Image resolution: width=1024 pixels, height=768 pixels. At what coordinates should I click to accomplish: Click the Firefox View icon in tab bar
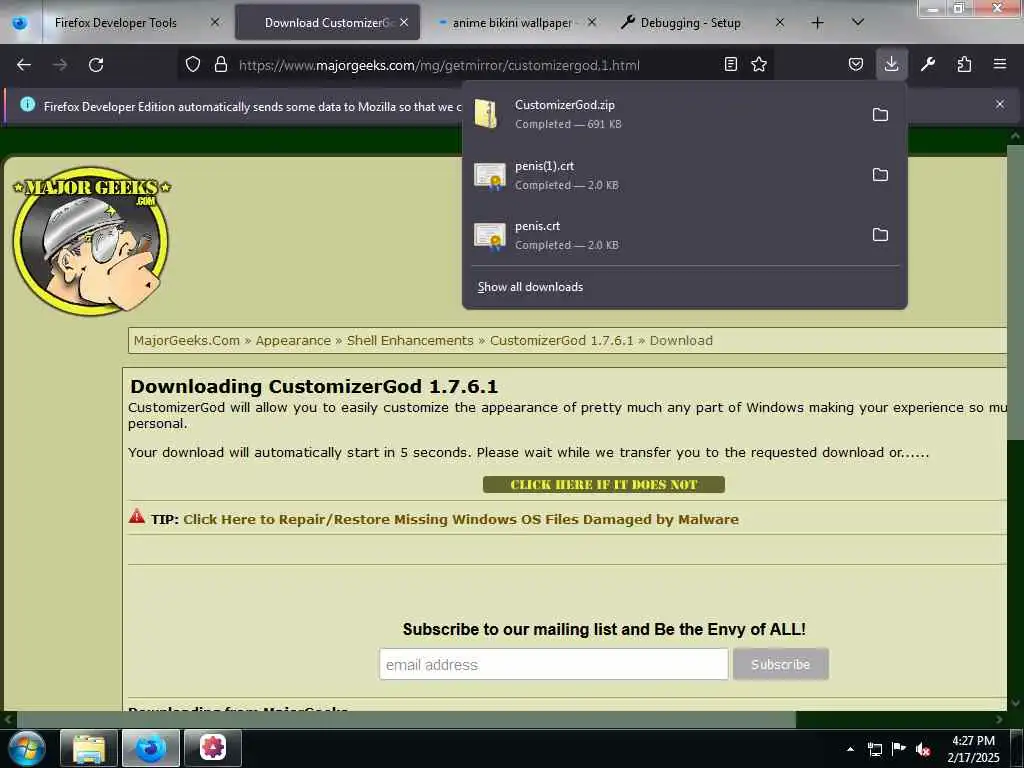pyautogui.click(x=20, y=23)
